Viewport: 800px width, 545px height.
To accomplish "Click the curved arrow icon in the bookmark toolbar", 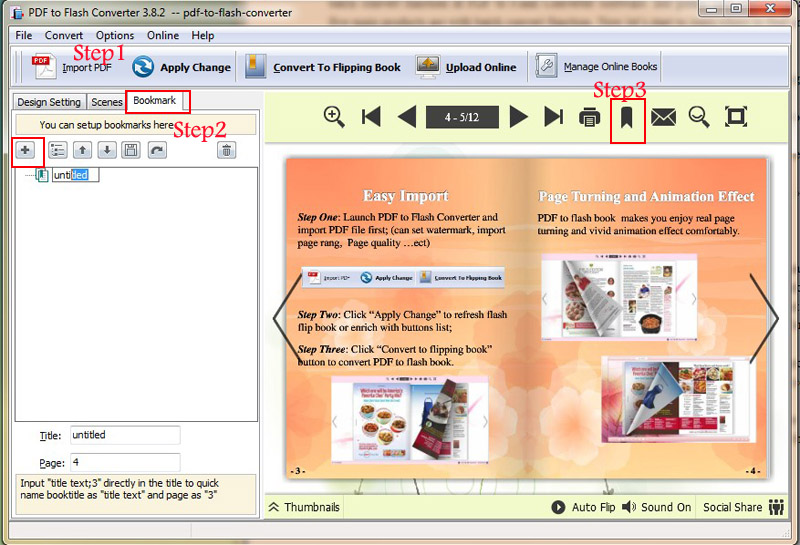I will coord(157,150).
